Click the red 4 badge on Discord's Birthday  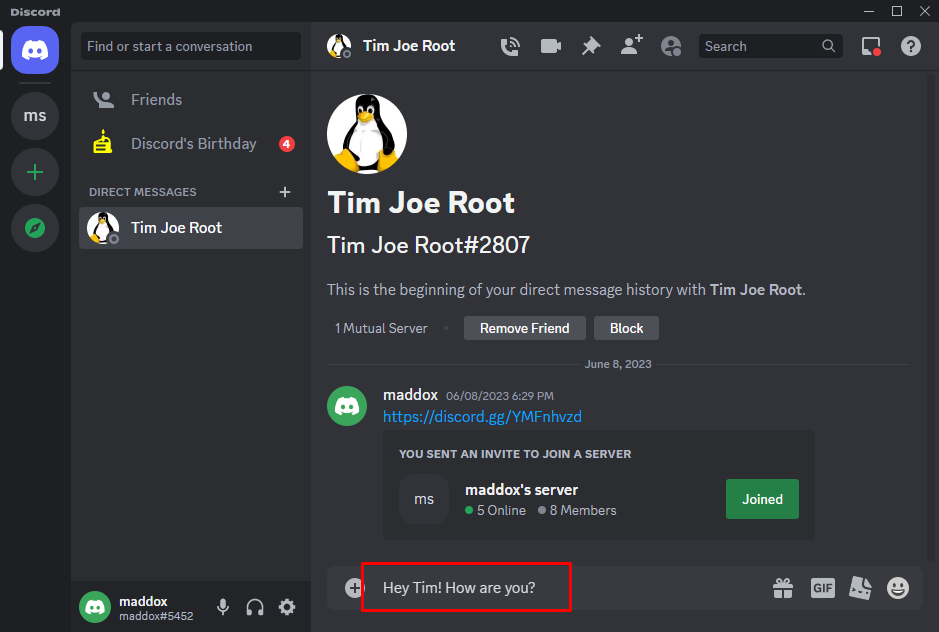click(x=287, y=144)
